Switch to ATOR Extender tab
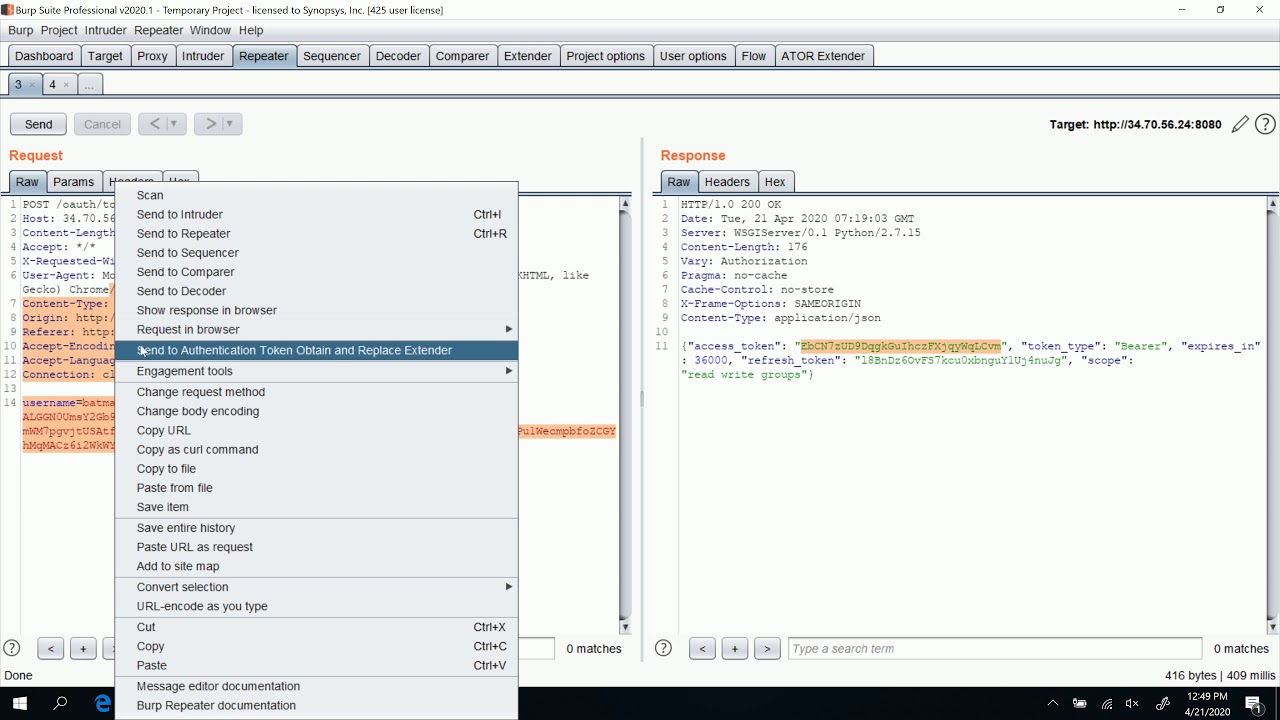The image size is (1280, 720). pos(823,56)
